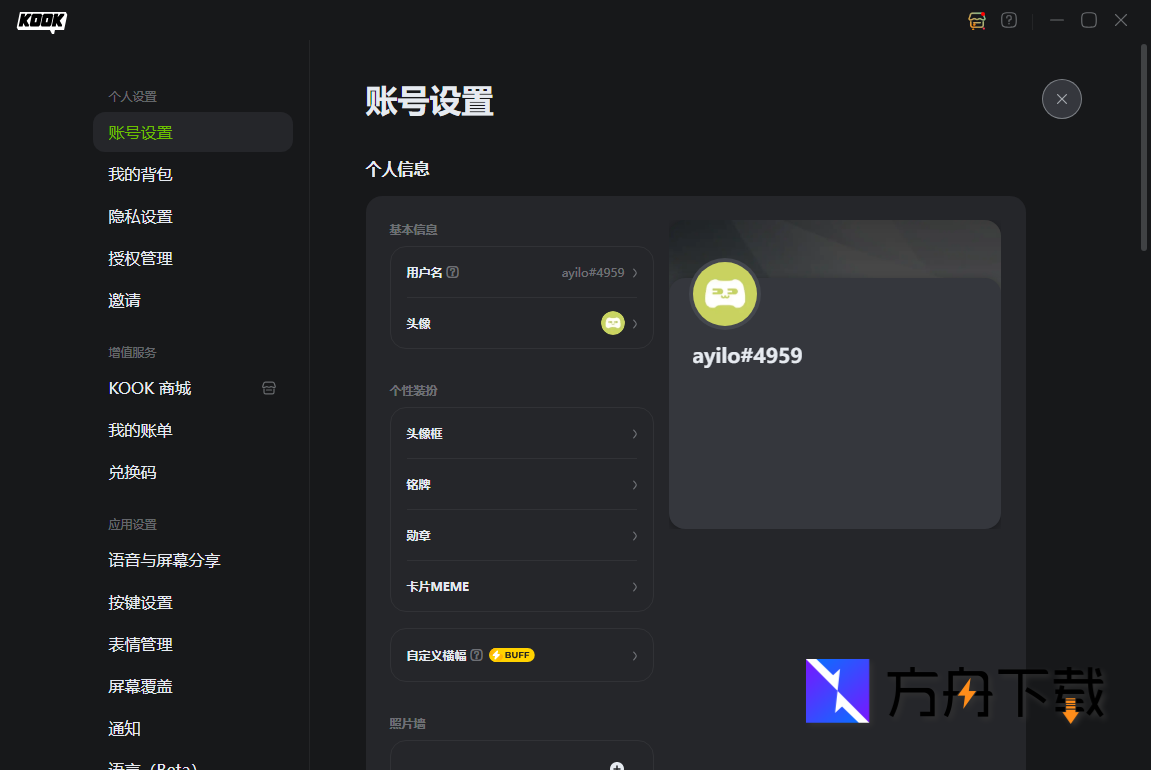This screenshot has height=770, width=1151.
Task: Click the ayilo#4959 profile avatar
Action: [724, 294]
